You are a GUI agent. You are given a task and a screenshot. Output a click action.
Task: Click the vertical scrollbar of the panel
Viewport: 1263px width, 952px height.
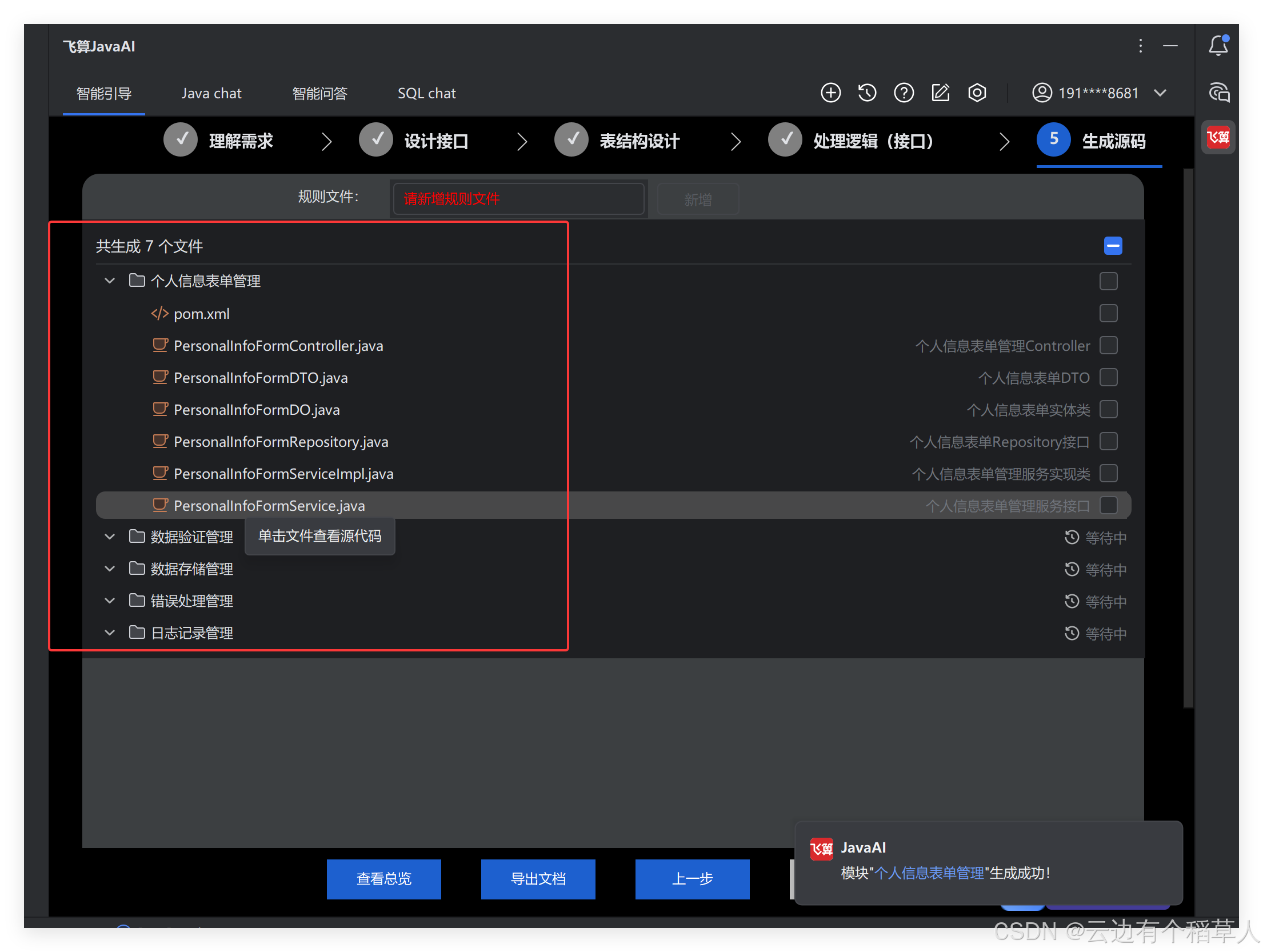1188,438
